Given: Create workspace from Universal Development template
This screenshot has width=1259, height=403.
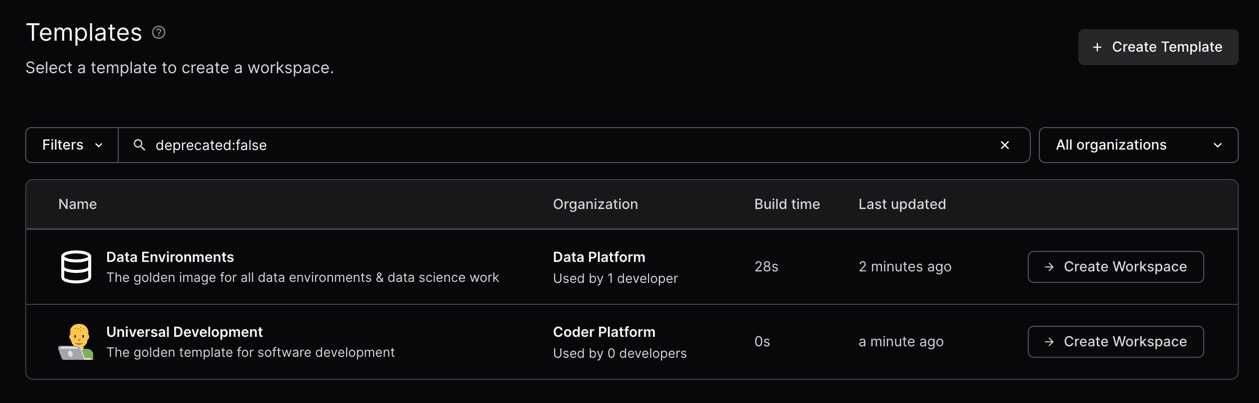Looking at the screenshot, I should point(1115,342).
